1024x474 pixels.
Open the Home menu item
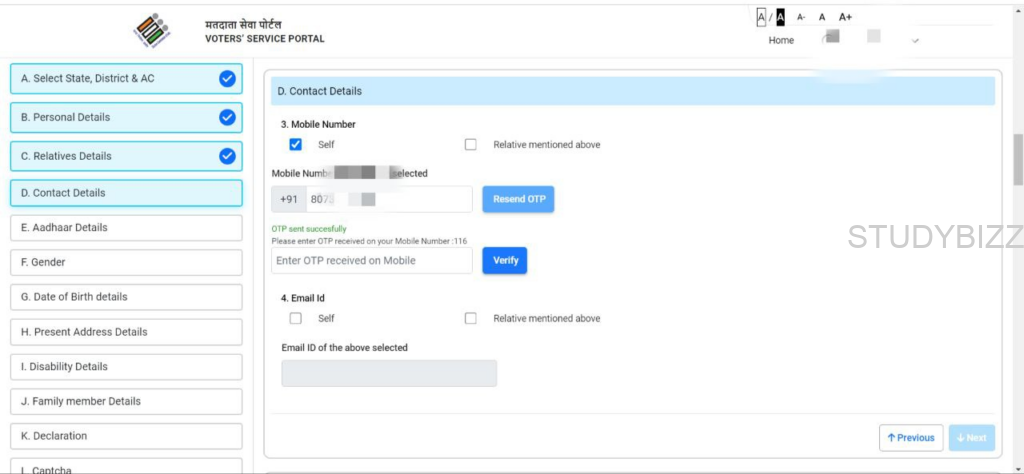[x=781, y=41]
